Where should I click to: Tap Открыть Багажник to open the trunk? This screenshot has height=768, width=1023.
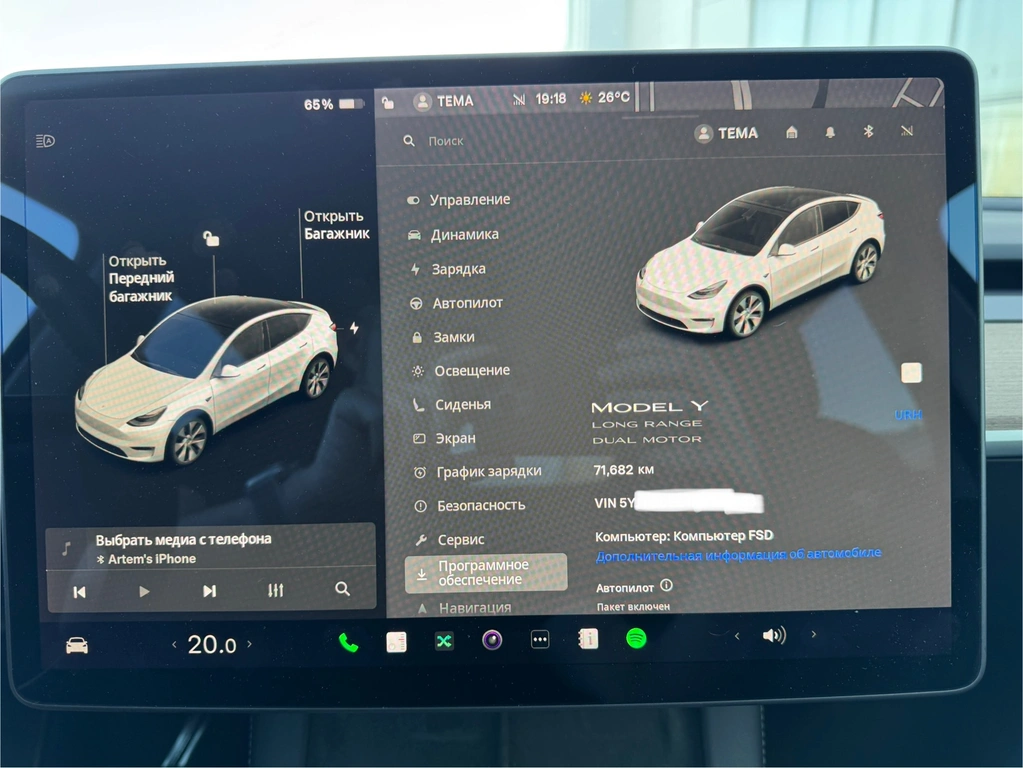tap(337, 225)
